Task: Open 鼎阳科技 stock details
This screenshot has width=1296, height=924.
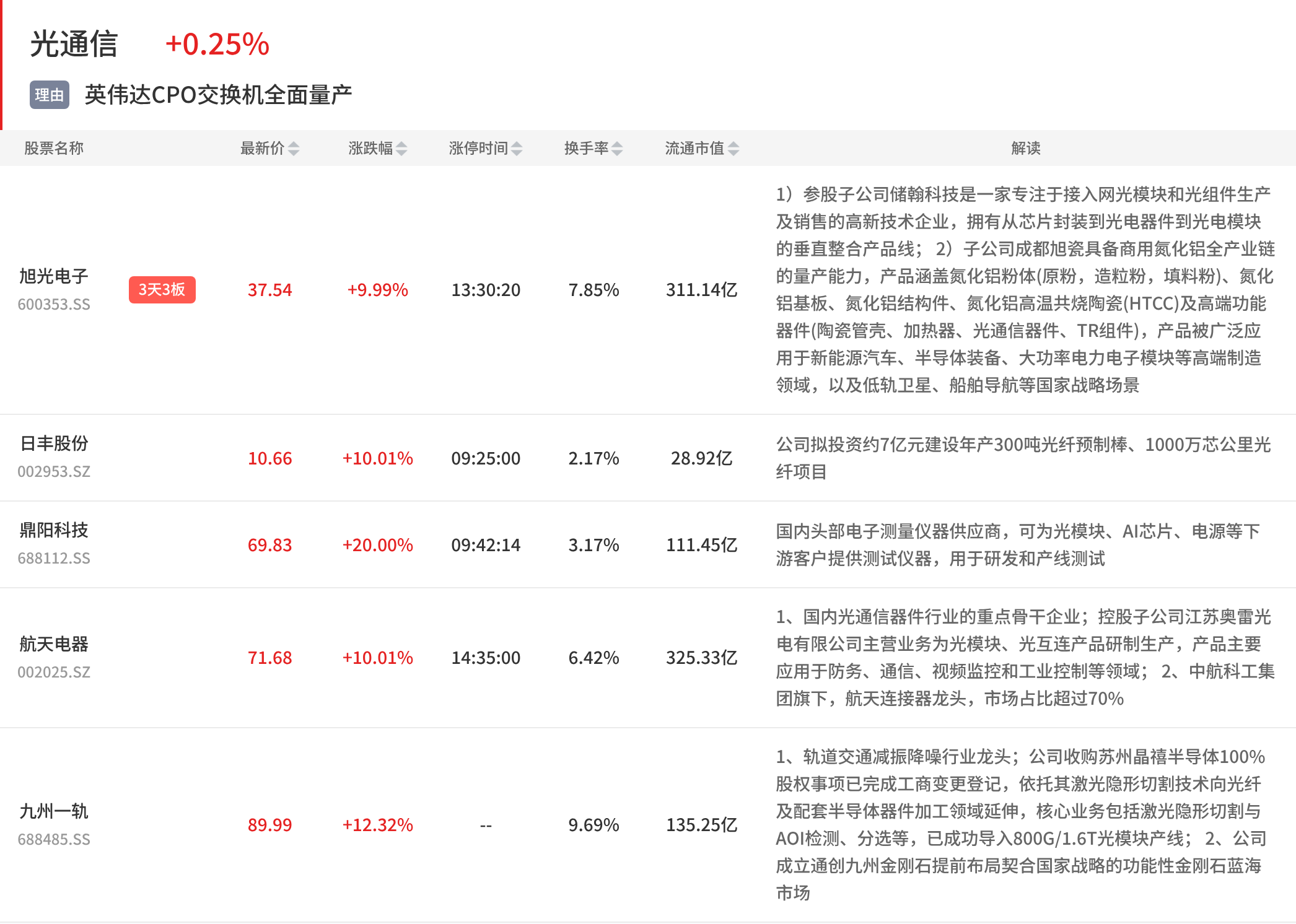Action: pos(54,530)
